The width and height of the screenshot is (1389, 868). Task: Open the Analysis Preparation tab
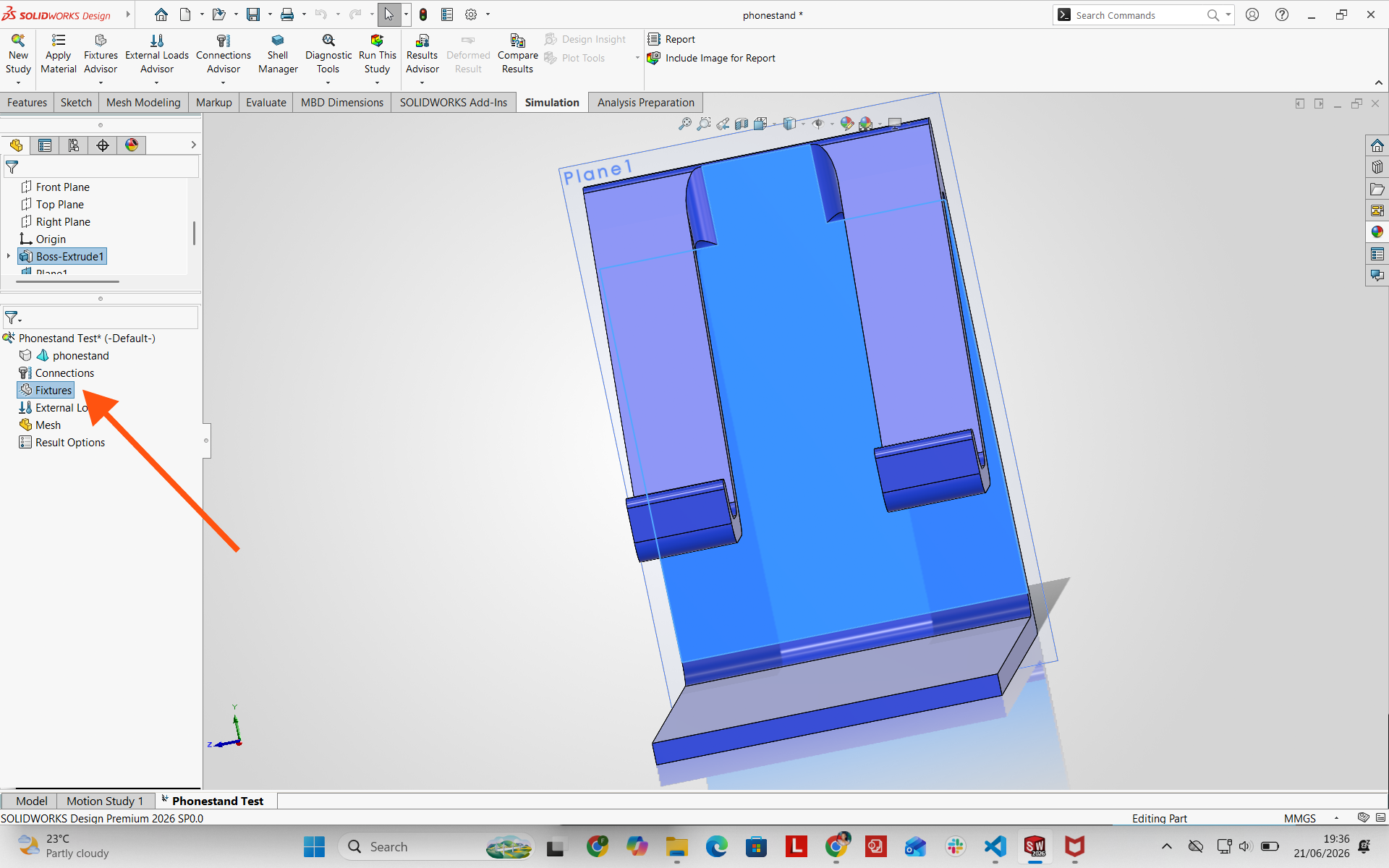tap(645, 103)
